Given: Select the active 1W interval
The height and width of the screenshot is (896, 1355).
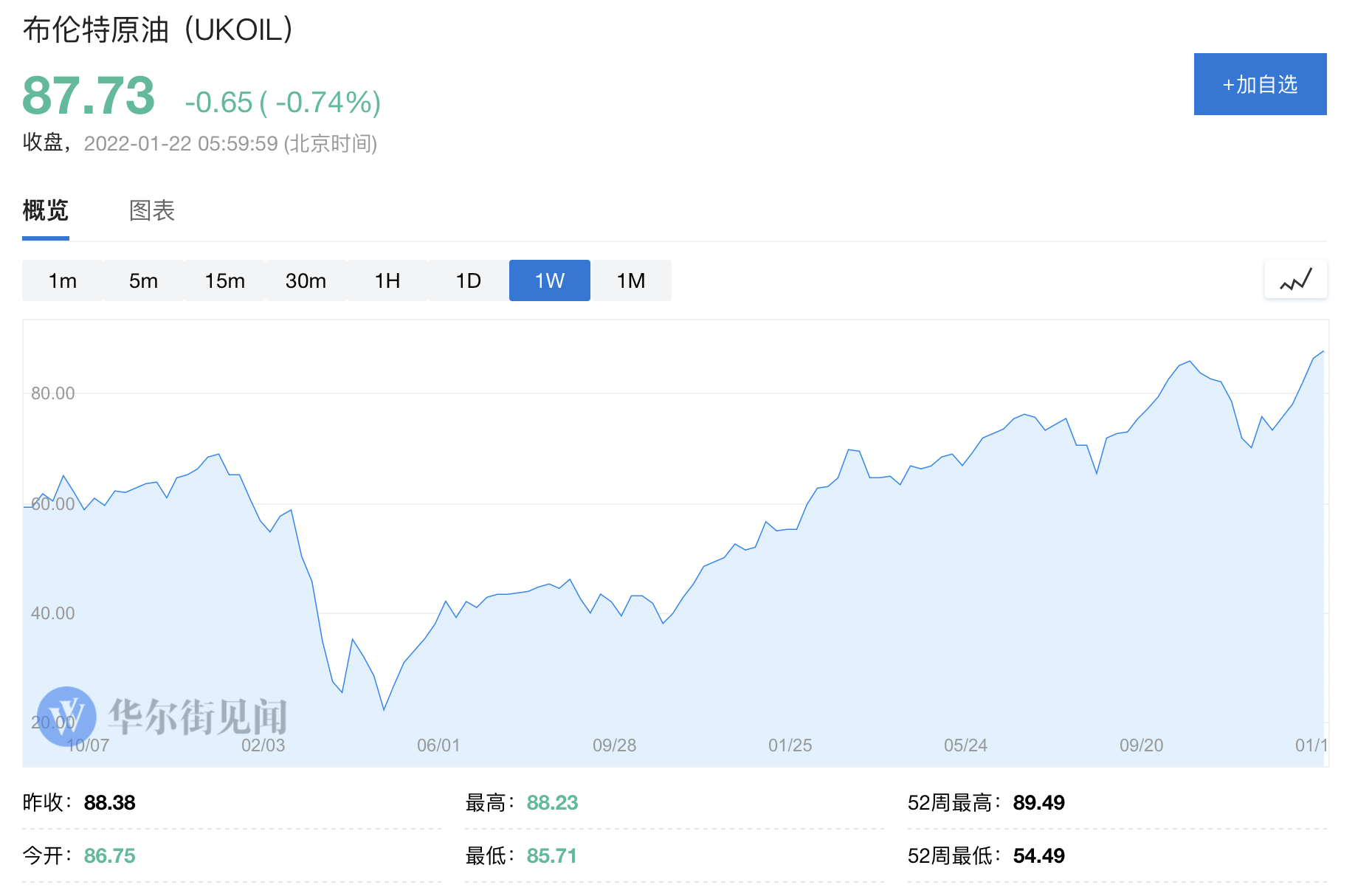Looking at the screenshot, I should (550, 280).
